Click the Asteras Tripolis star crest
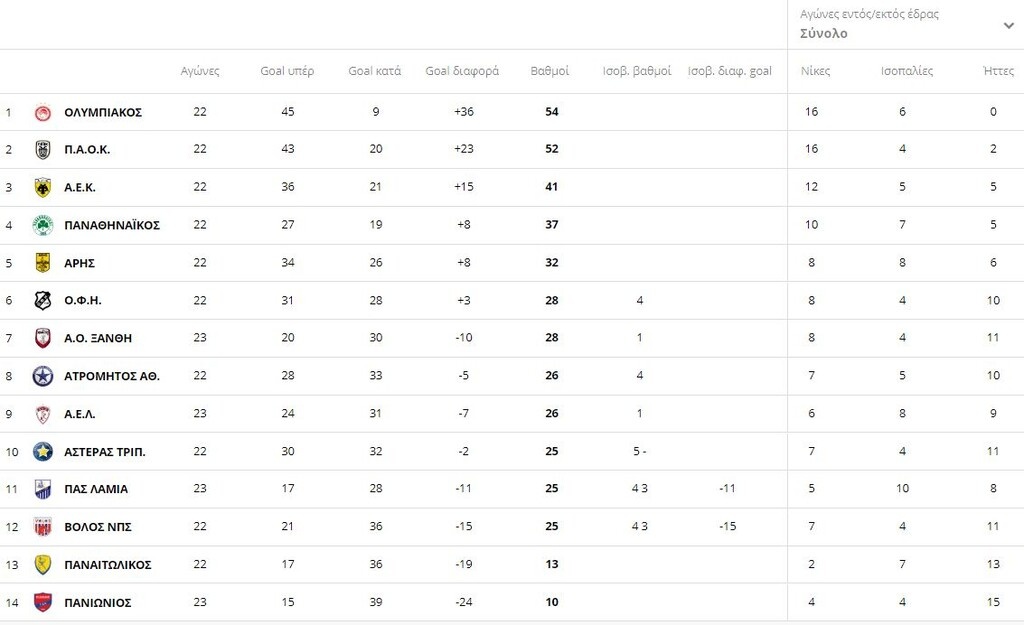 click(42, 452)
